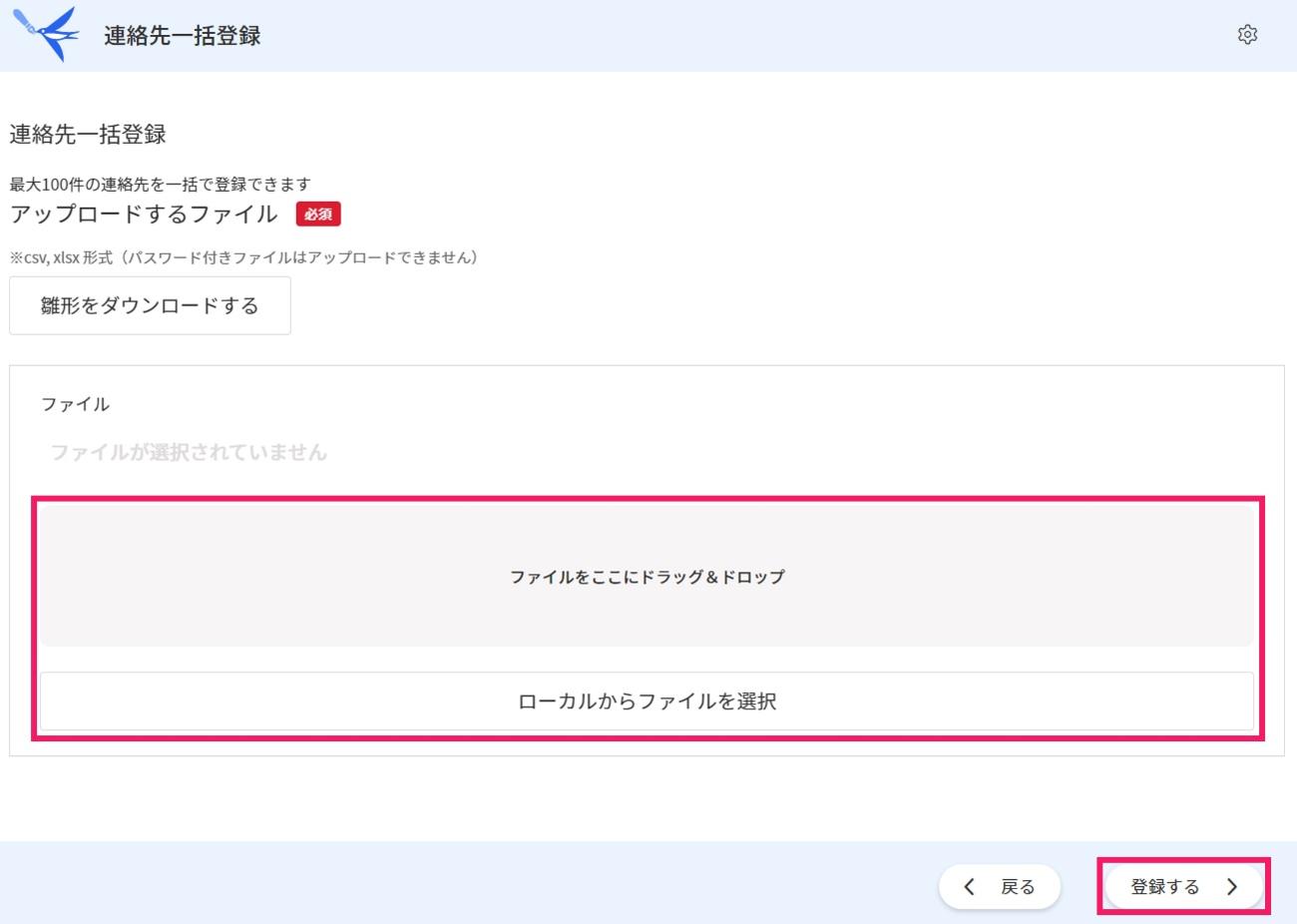Open settings via the gear icon
Screen dimensions: 1297x924
[x=1247, y=35]
